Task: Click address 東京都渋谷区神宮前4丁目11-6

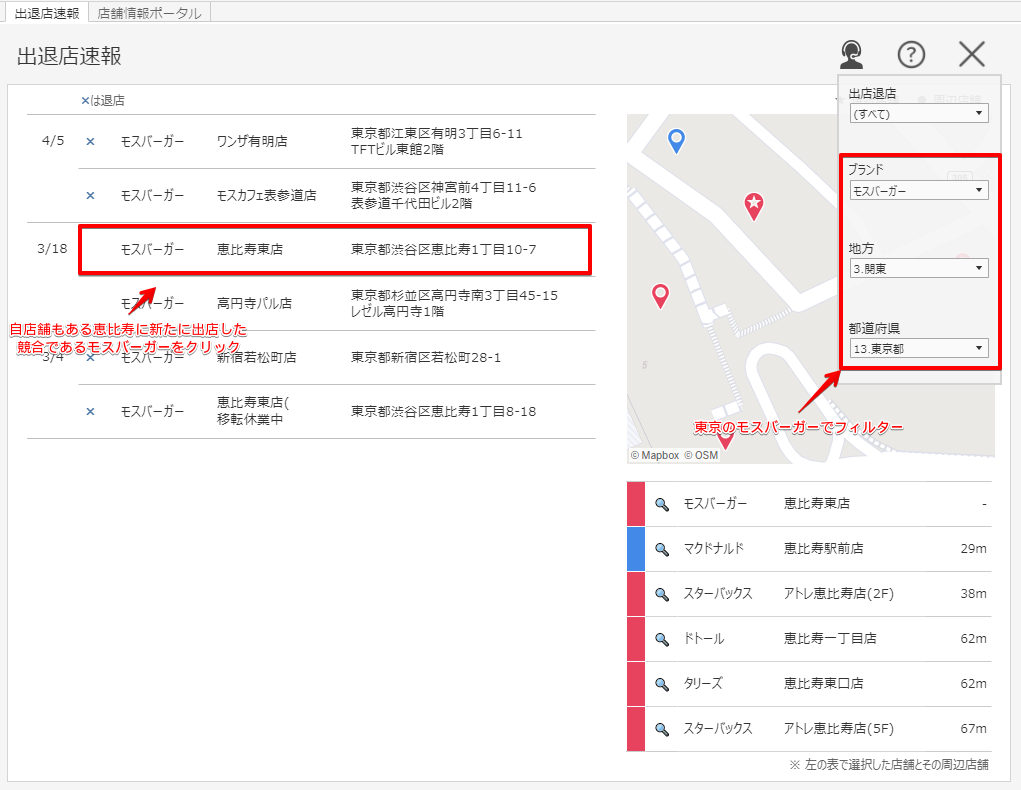Action: 443,188
